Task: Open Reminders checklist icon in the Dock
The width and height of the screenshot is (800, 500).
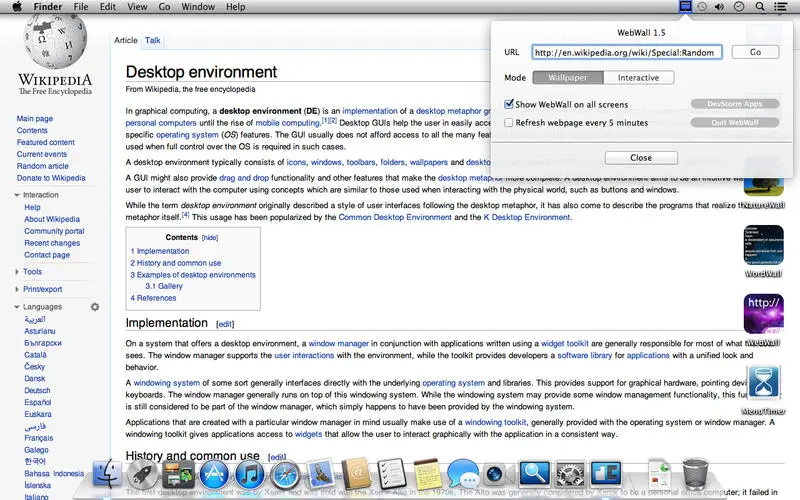Action: pos(392,474)
